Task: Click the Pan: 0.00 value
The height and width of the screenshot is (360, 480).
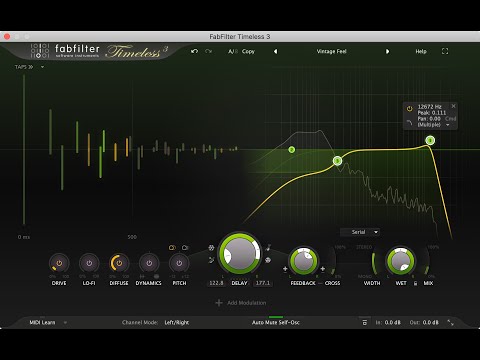Action: [x=429, y=119]
